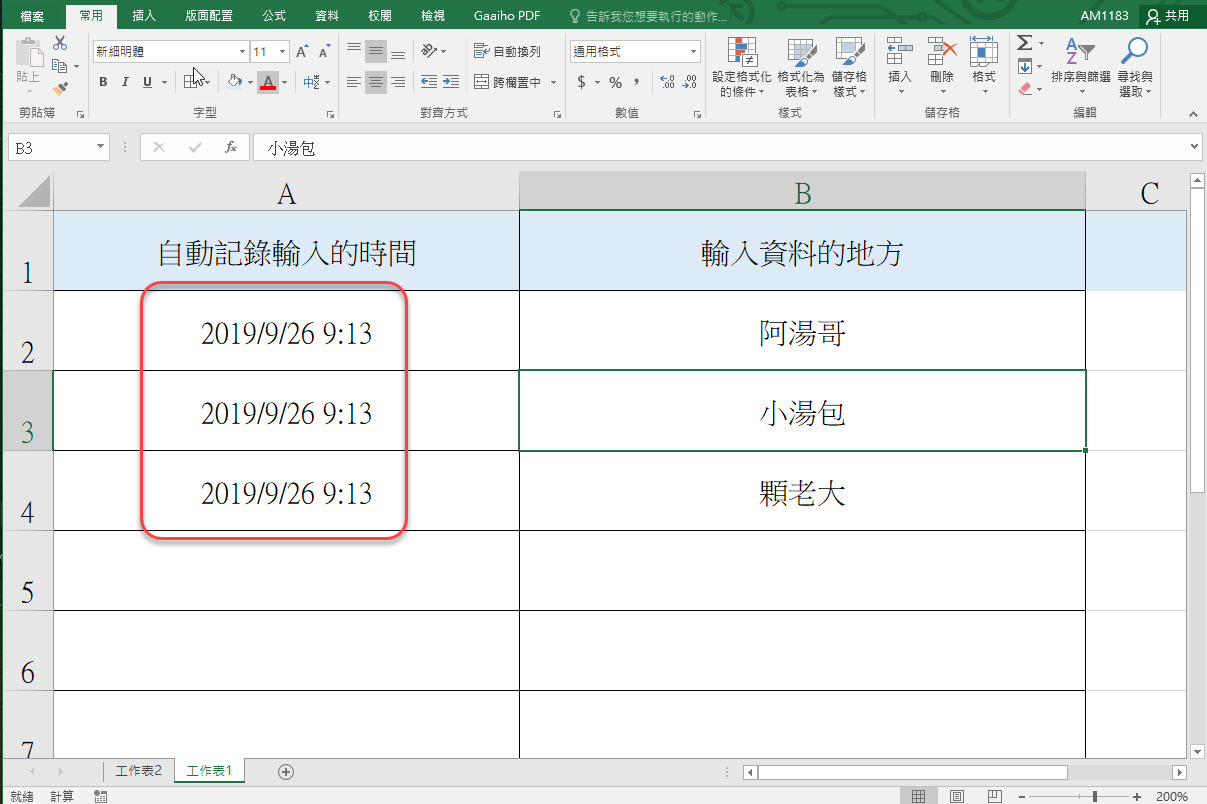This screenshot has width=1207, height=804.
Task: Click the increase indent icon
Action: 451,82
